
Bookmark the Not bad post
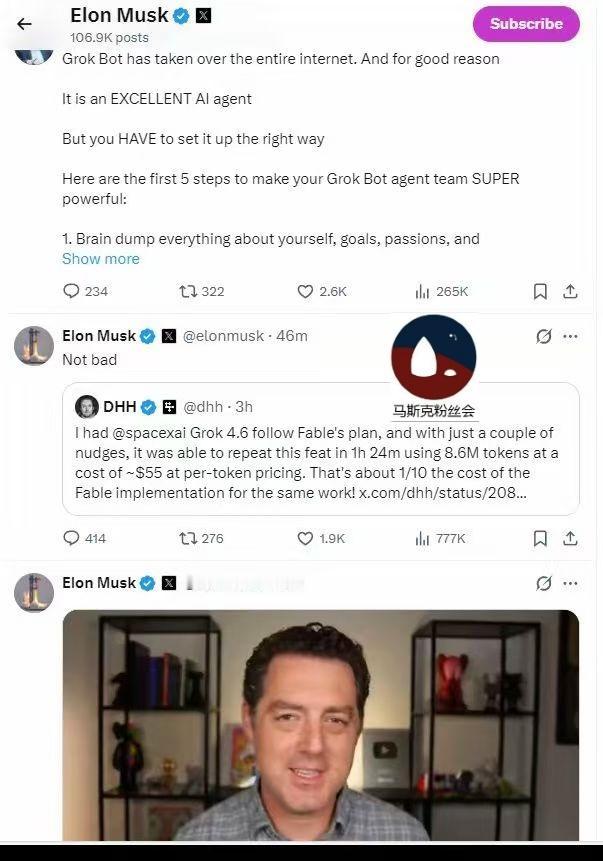[x=540, y=538]
